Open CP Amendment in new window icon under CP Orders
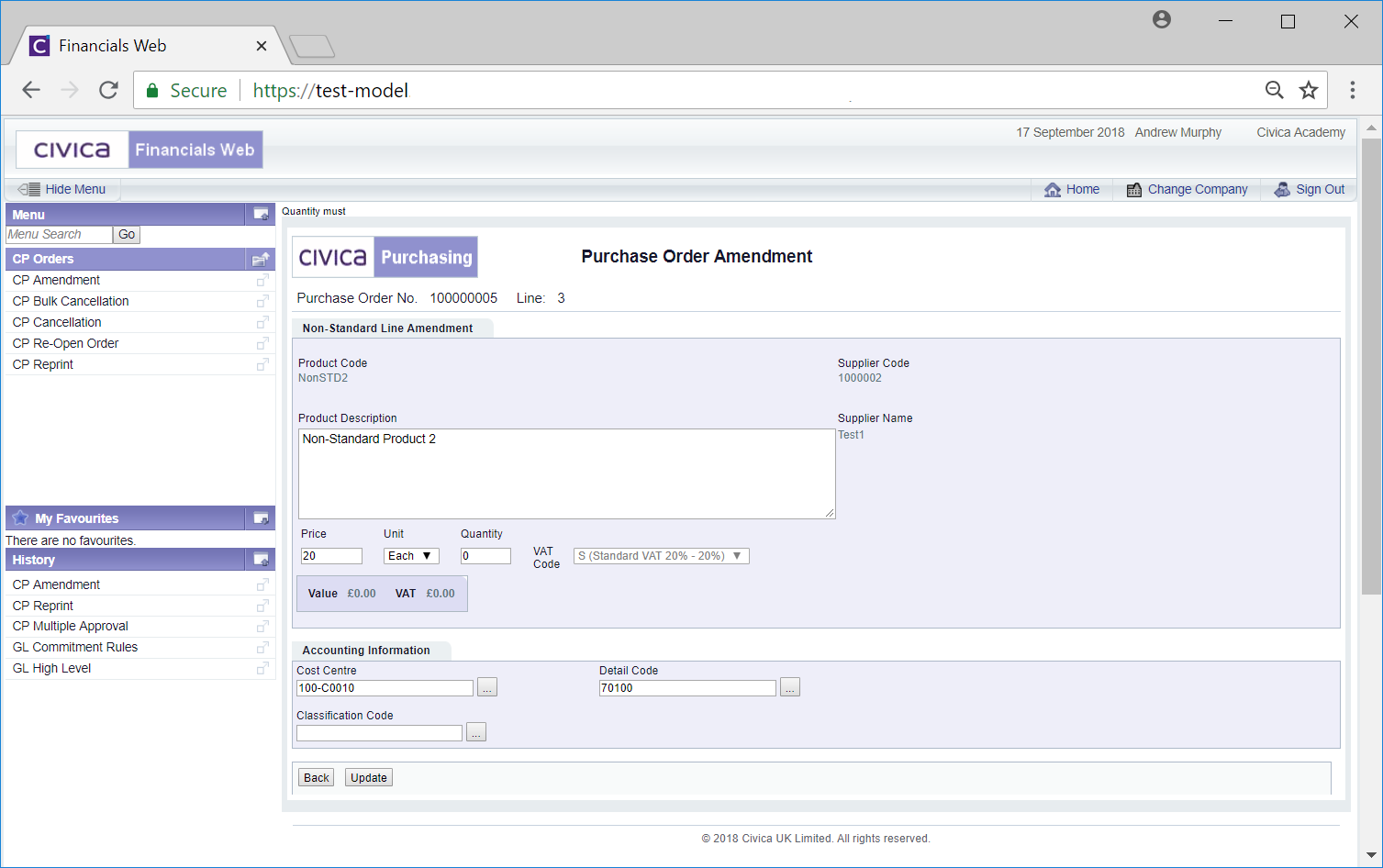Image resolution: width=1383 pixels, height=868 pixels. [262, 280]
